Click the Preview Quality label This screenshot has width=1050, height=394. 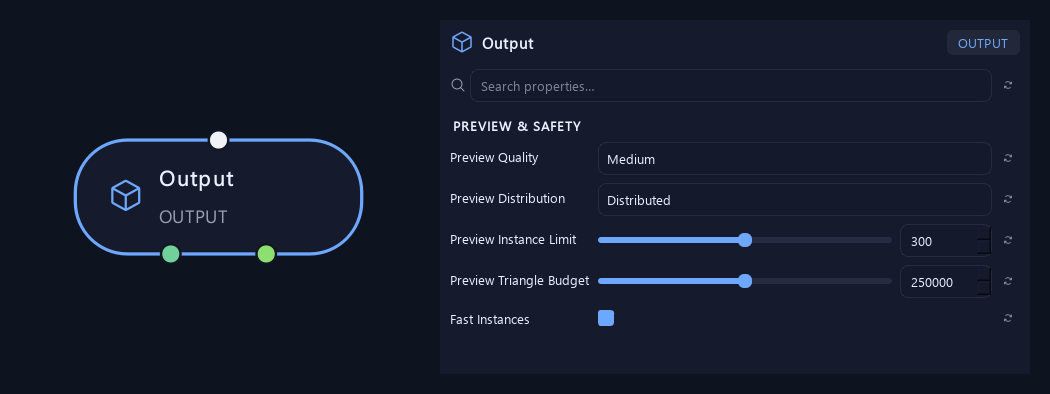click(x=494, y=158)
